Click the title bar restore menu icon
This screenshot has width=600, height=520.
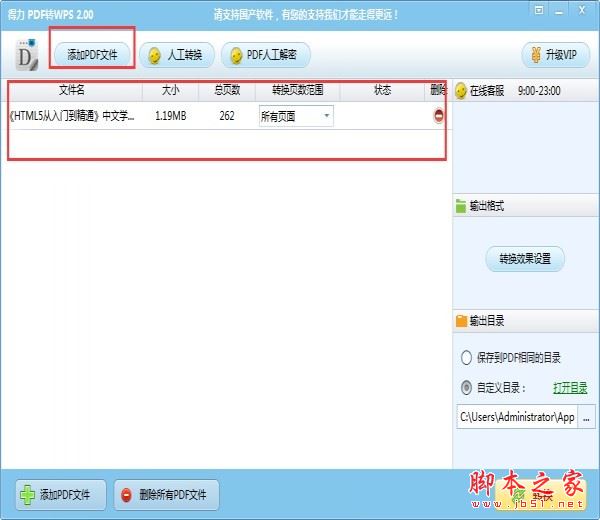click(539, 10)
